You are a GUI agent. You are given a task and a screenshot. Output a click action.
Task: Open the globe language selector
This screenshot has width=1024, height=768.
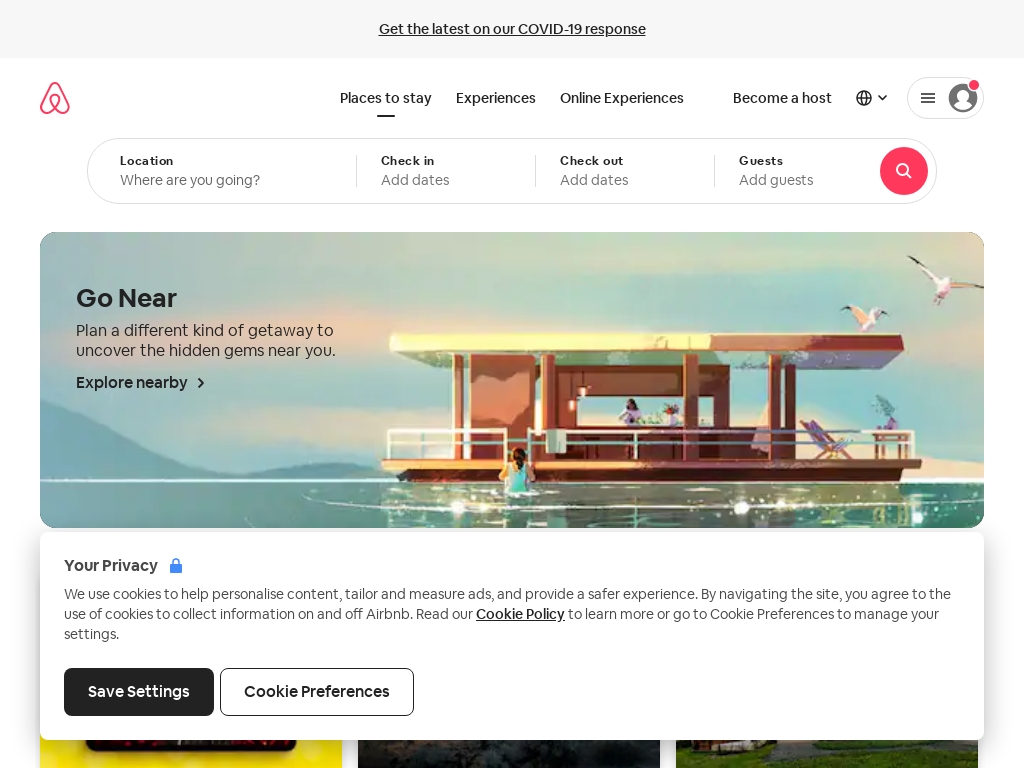(863, 98)
